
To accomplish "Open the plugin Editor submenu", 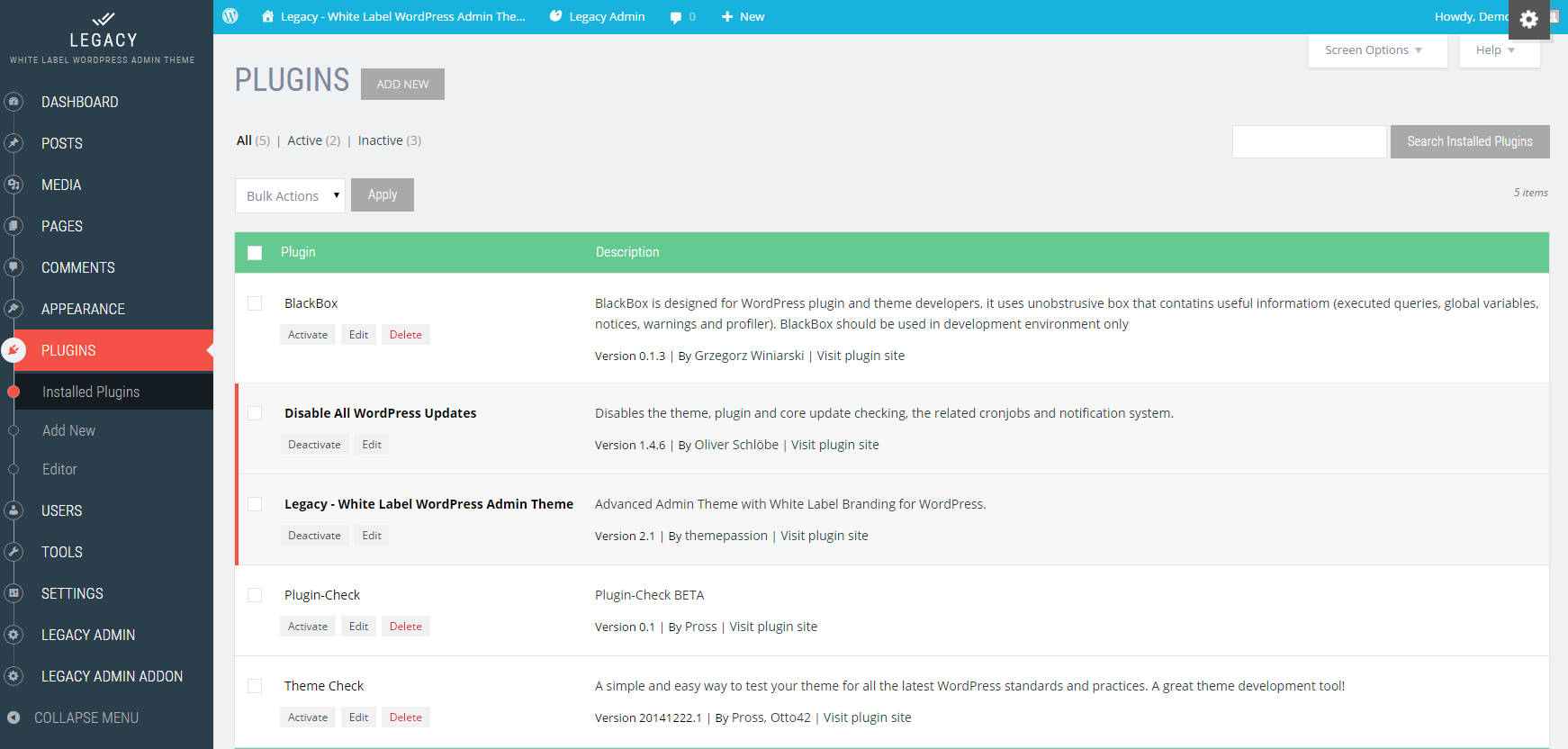I will pos(59,469).
